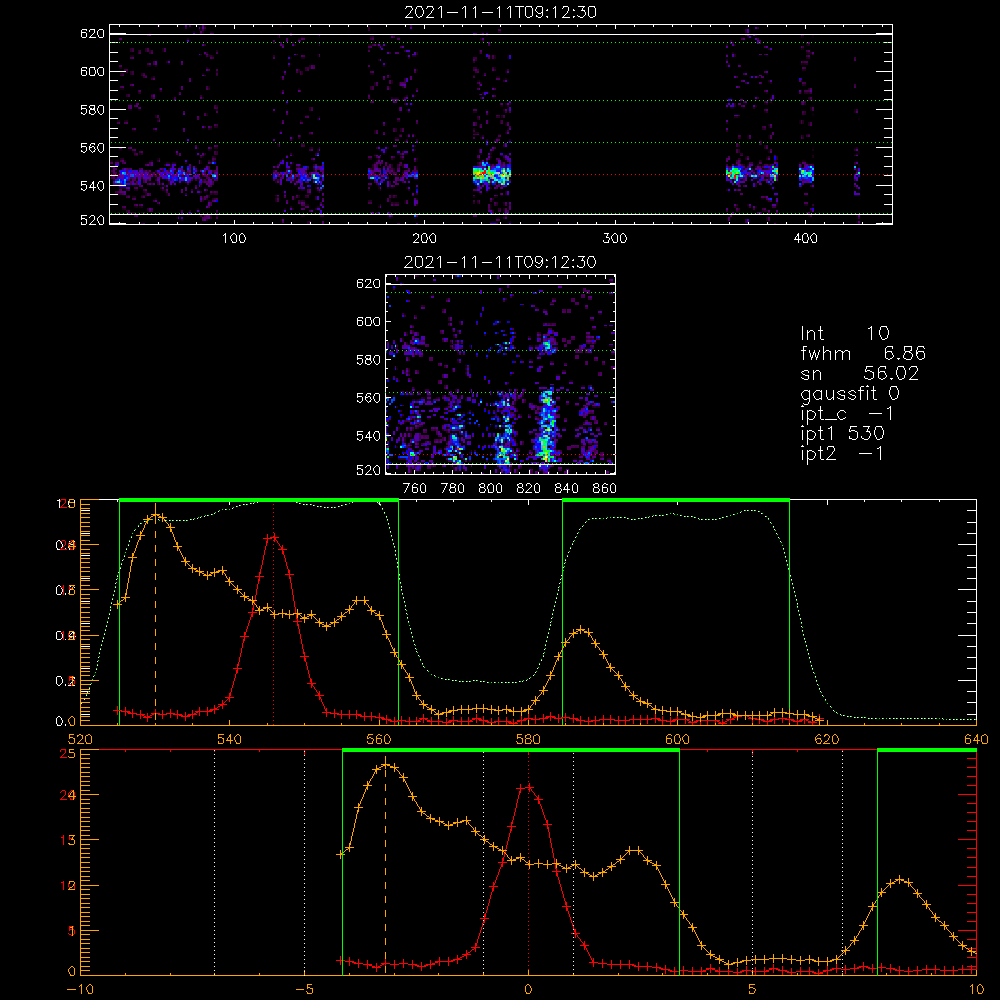Select the 'Int 10' parameter readout

(x=845, y=333)
